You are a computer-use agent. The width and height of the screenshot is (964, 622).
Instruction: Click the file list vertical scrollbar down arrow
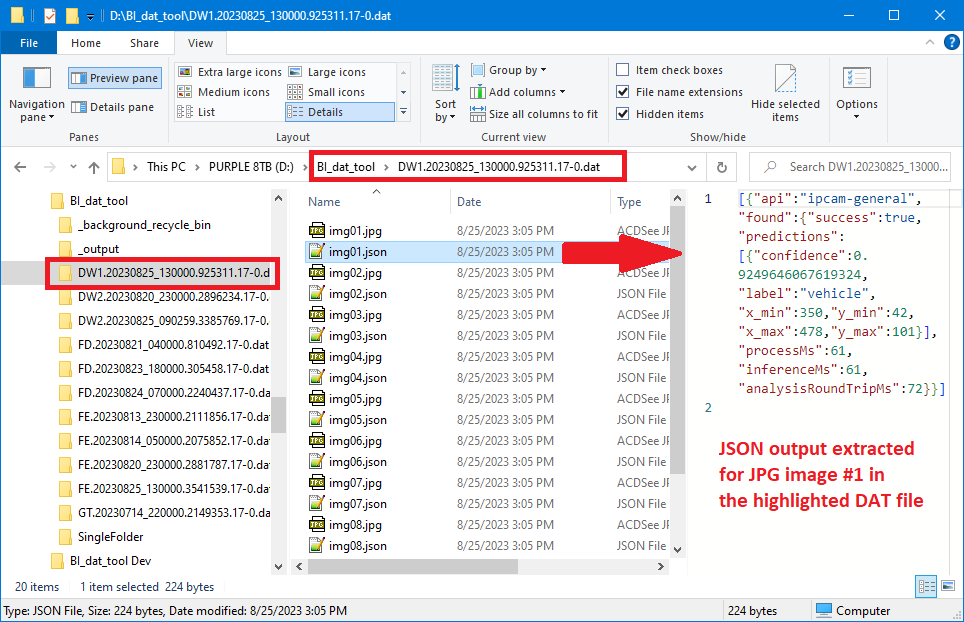point(677,549)
